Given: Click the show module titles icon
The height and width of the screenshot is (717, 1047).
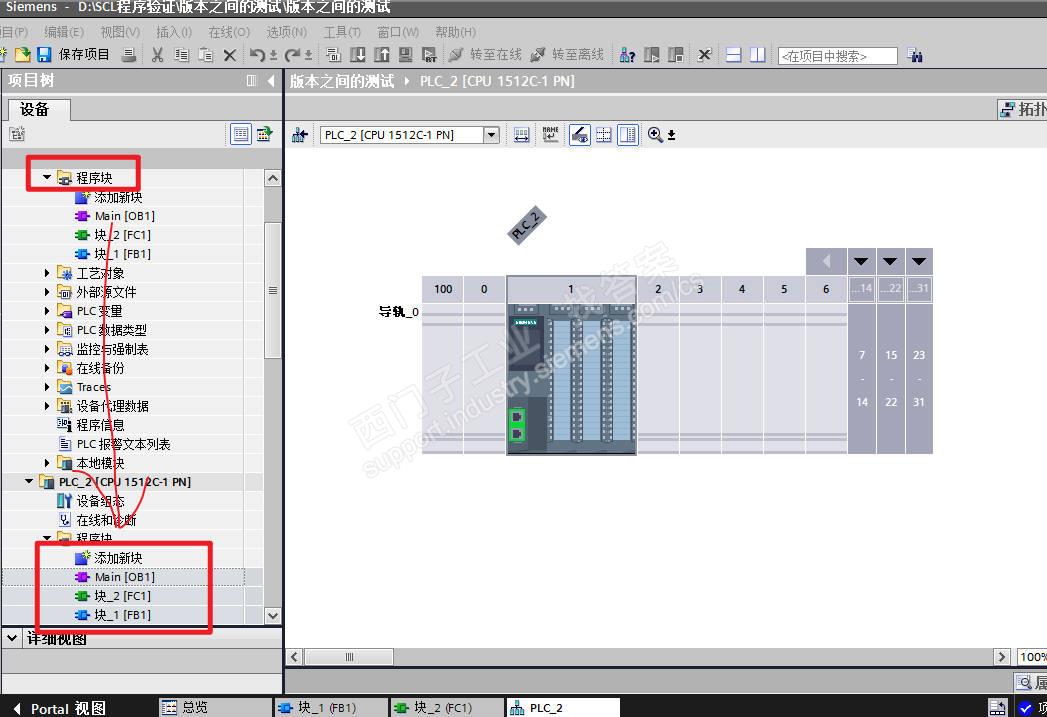Looking at the screenshot, I should [521, 135].
